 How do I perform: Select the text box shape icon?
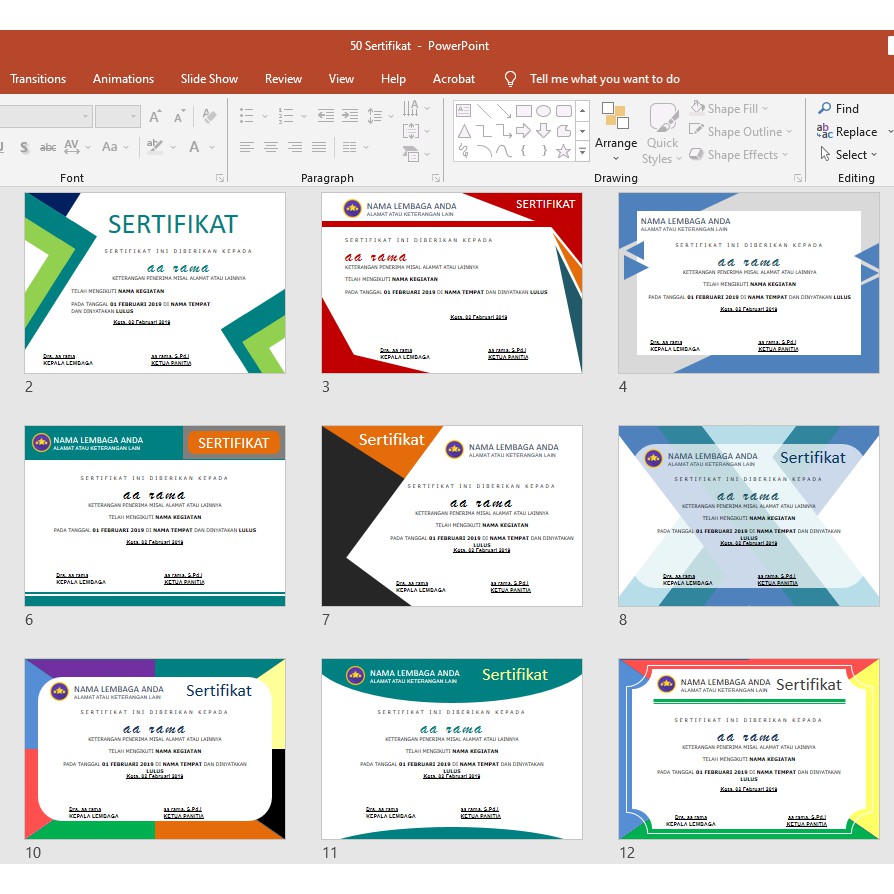(464, 110)
